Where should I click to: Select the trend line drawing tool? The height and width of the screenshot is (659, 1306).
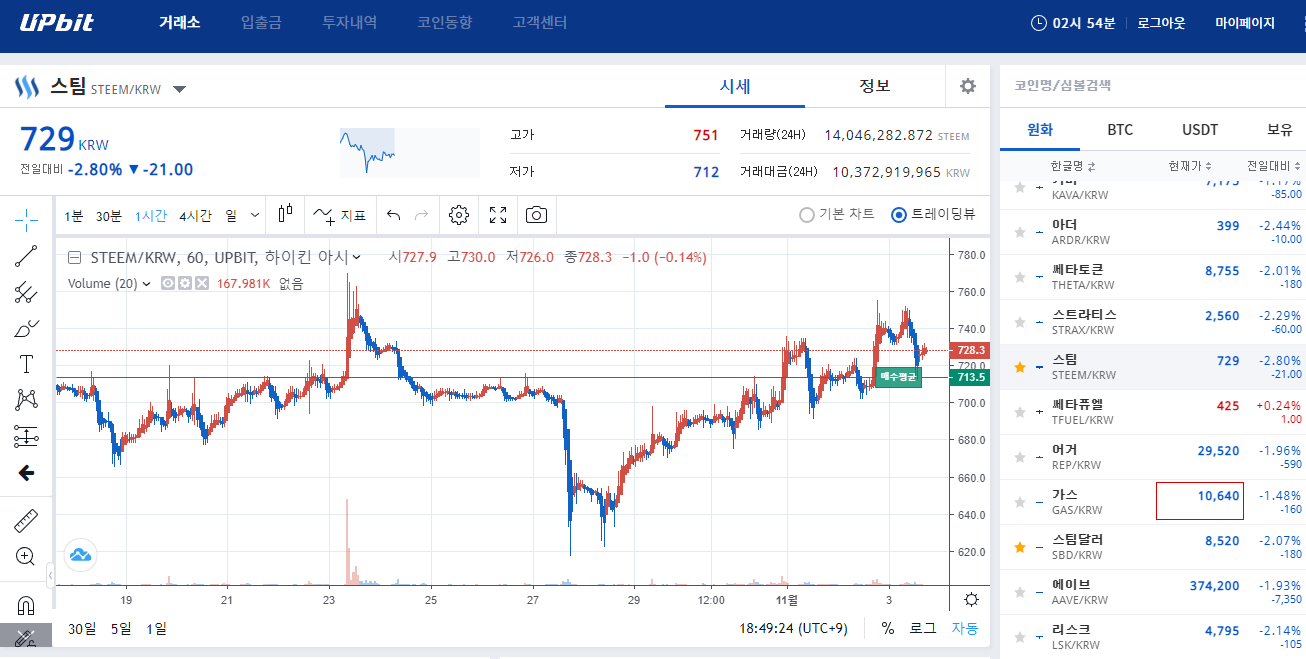point(26,256)
